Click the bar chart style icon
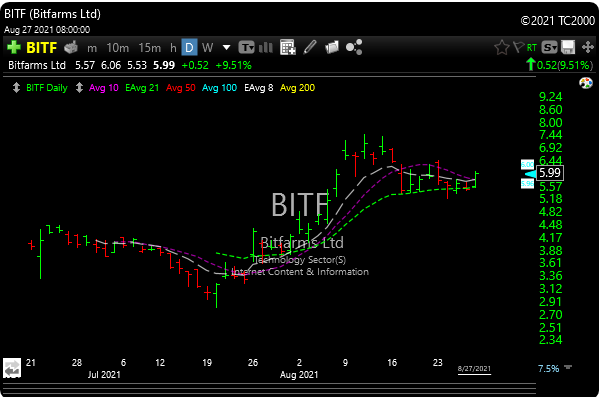This screenshot has height=397, width=599. click(266, 48)
